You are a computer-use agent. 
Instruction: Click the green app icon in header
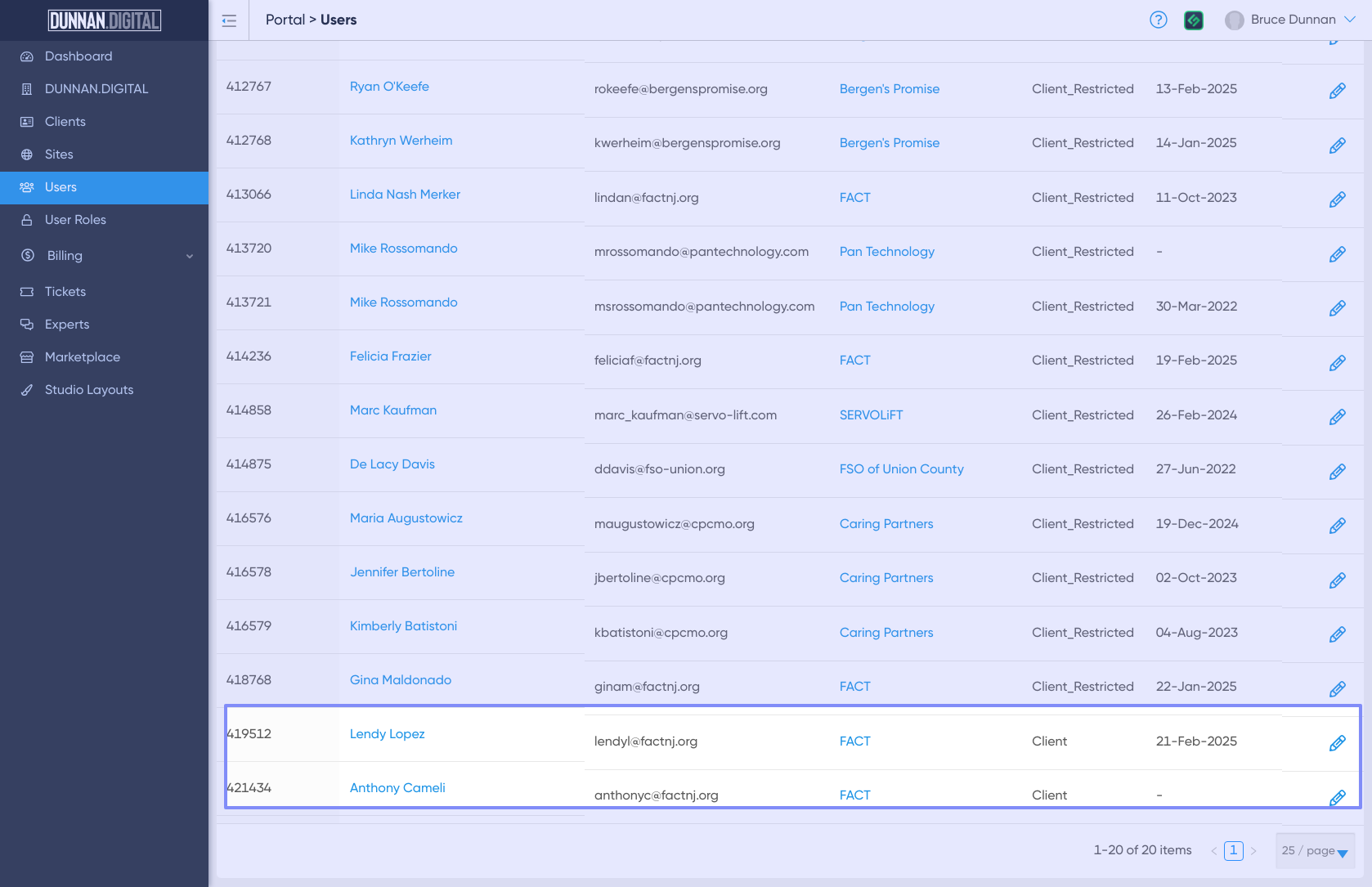click(1194, 20)
